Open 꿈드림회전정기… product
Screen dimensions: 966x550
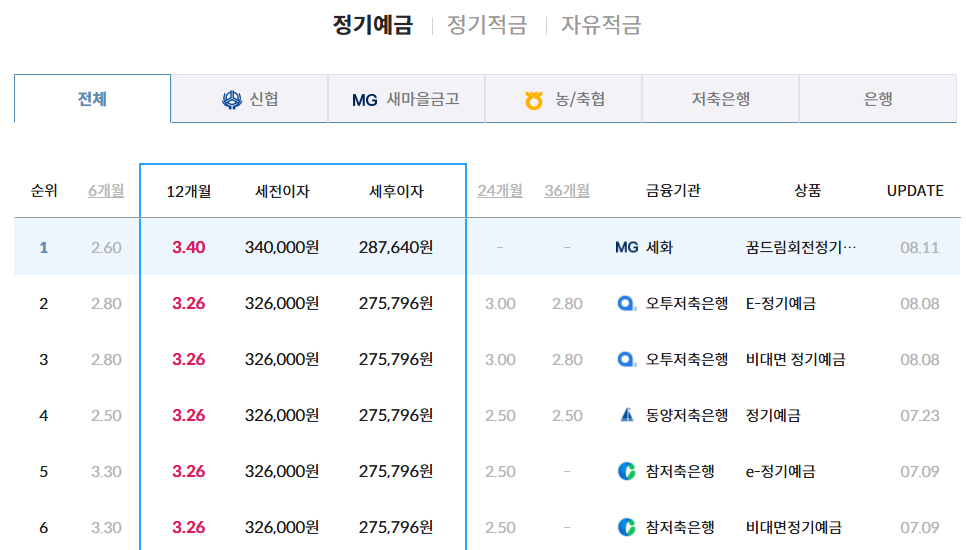[x=801, y=248]
